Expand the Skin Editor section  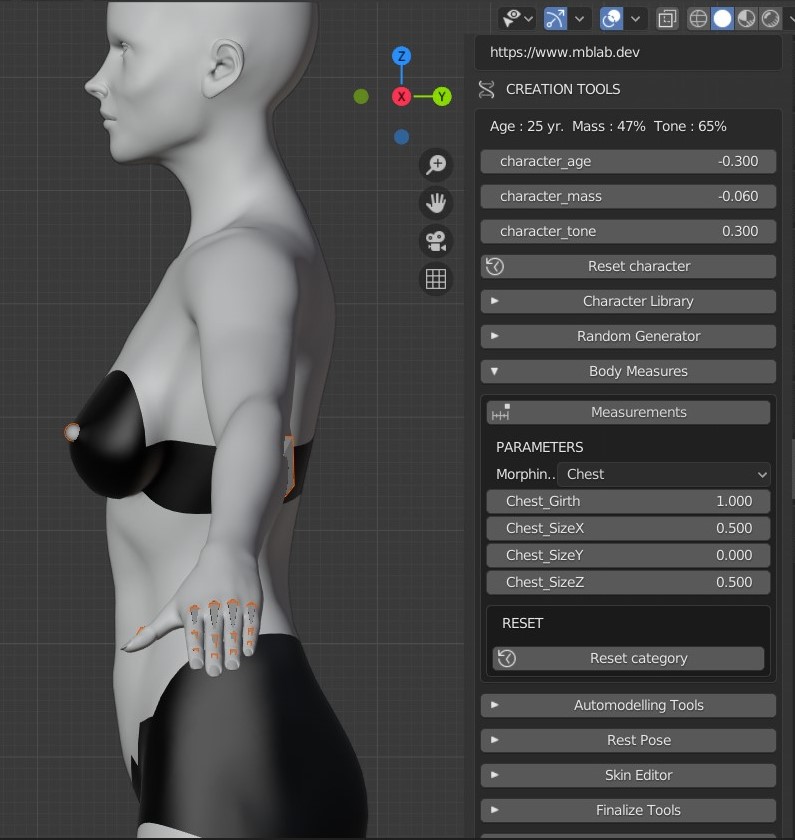click(628, 775)
